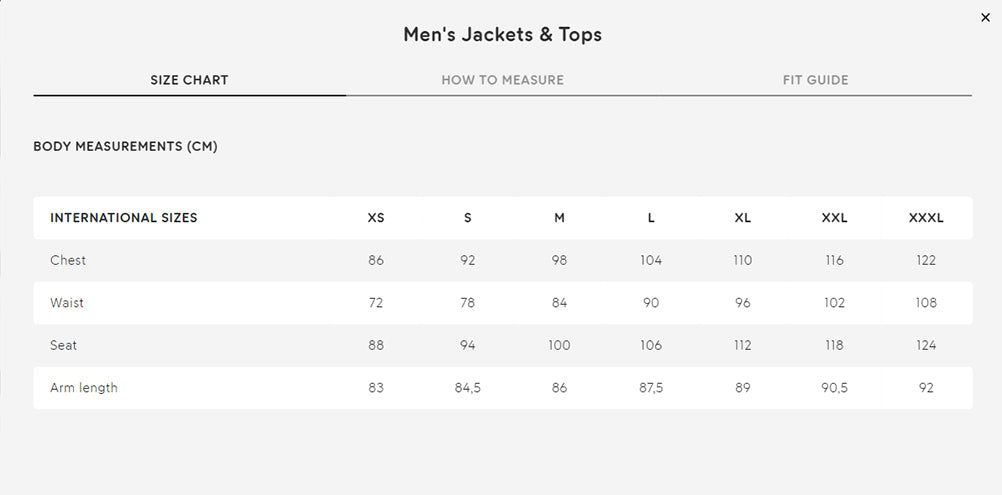Select the Chest row label
Image resolution: width=1002 pixels, height=495 pixels.
(68, 260)
